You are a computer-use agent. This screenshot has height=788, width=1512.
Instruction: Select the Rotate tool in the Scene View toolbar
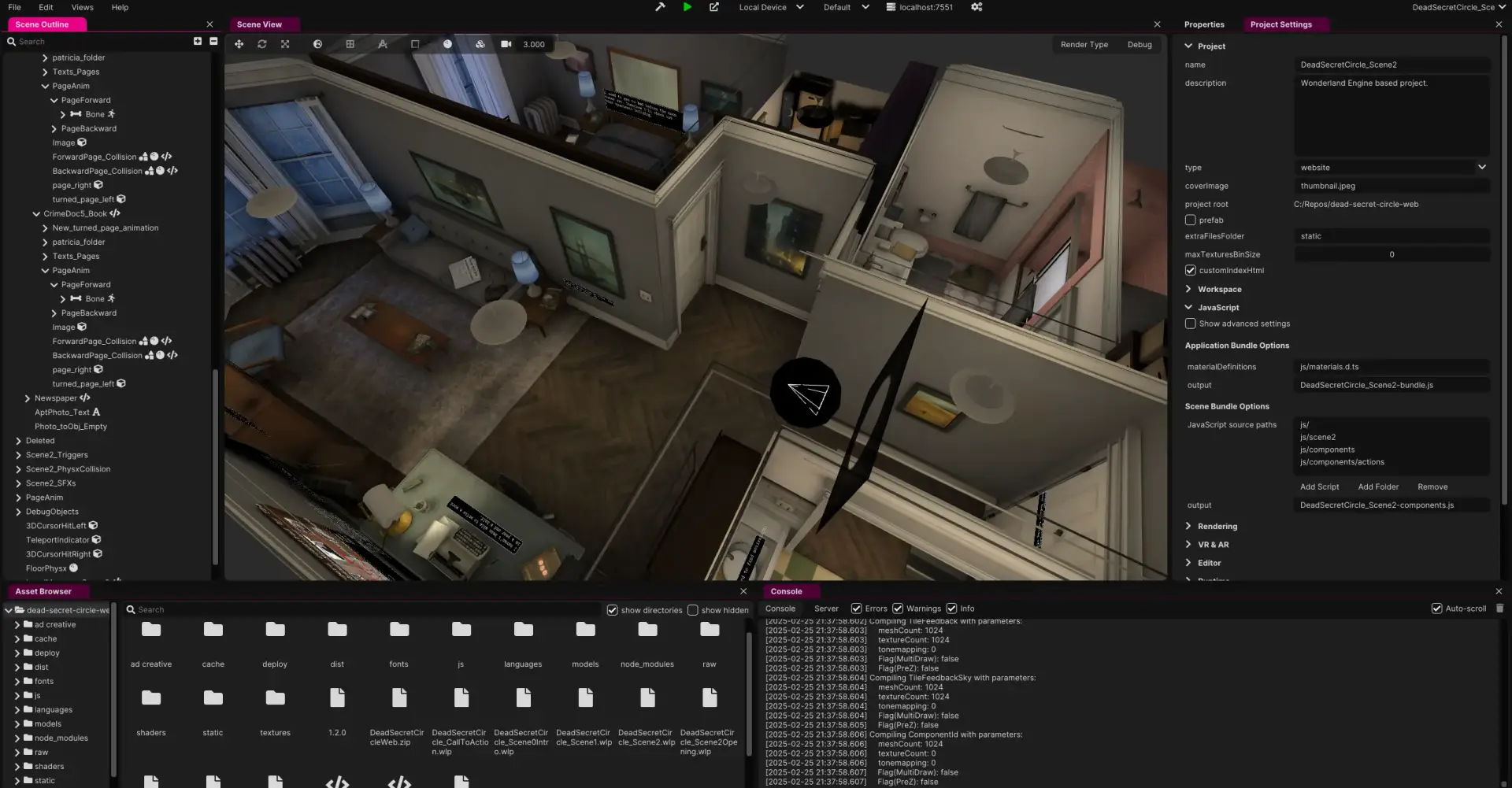pyautogui.click(x=262, y=44)
